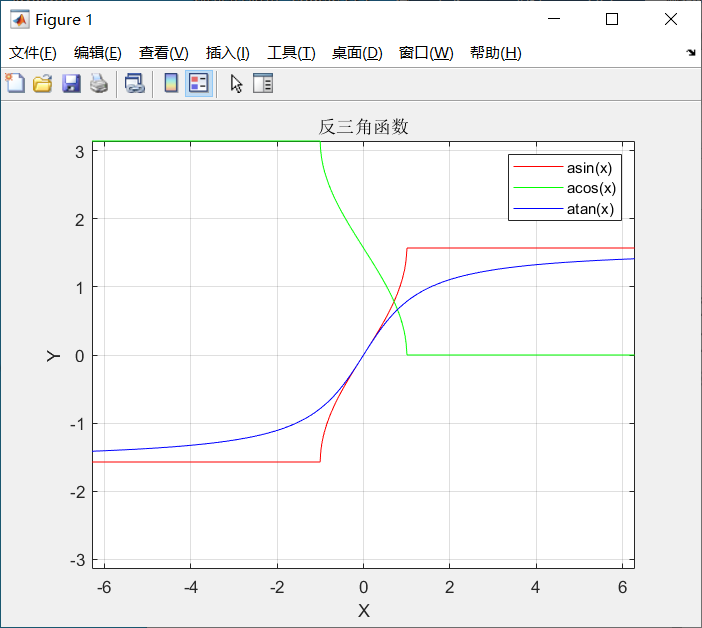Close the Figure 1 window
This screenshot has width=702, height=628.
pos(671,19)
